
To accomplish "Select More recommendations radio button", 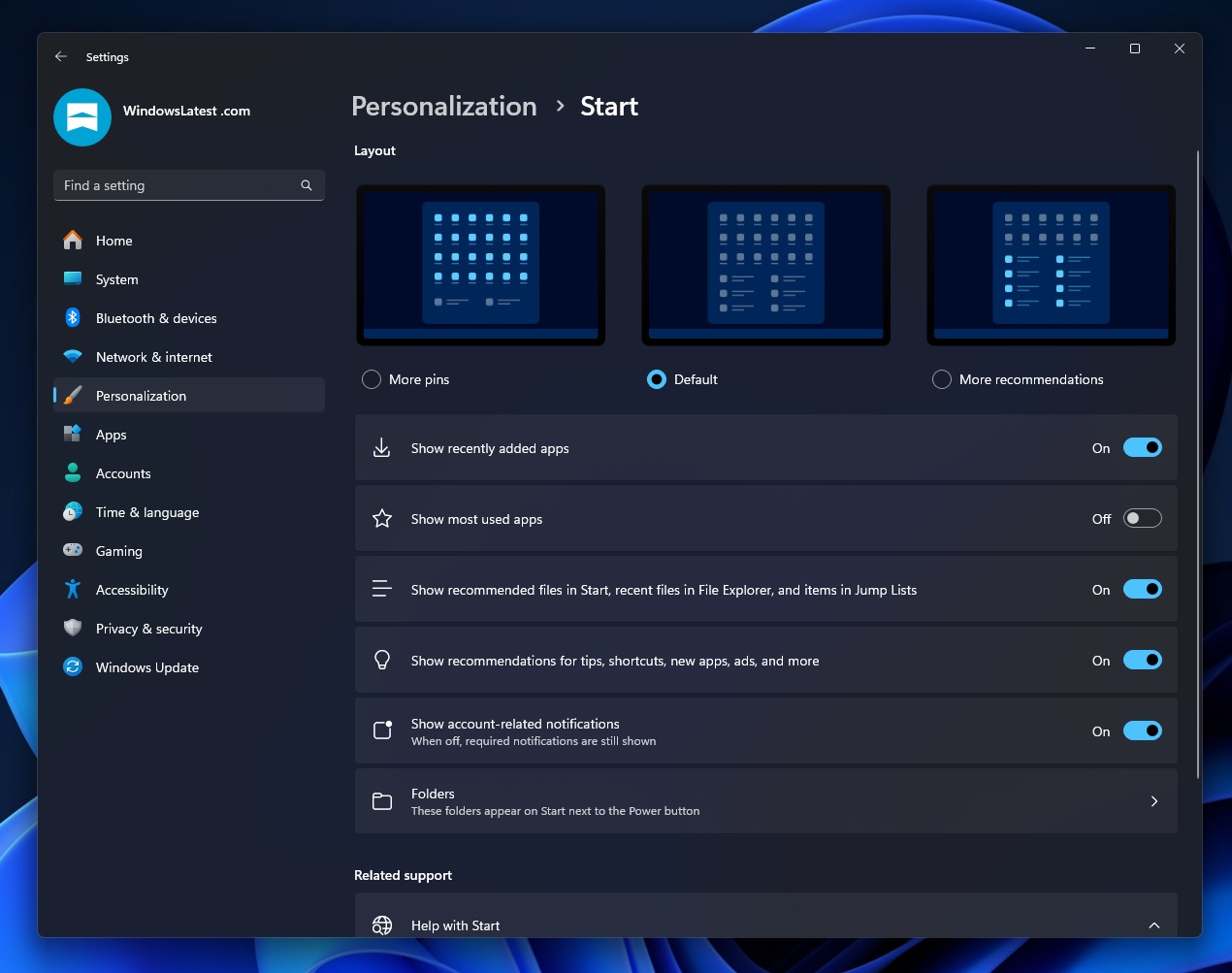I will [x=942, y=379].
